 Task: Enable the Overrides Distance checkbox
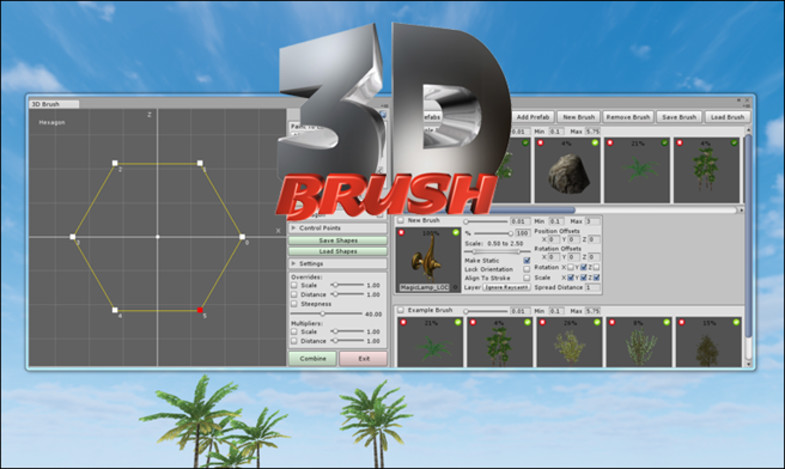click(294, 295)
